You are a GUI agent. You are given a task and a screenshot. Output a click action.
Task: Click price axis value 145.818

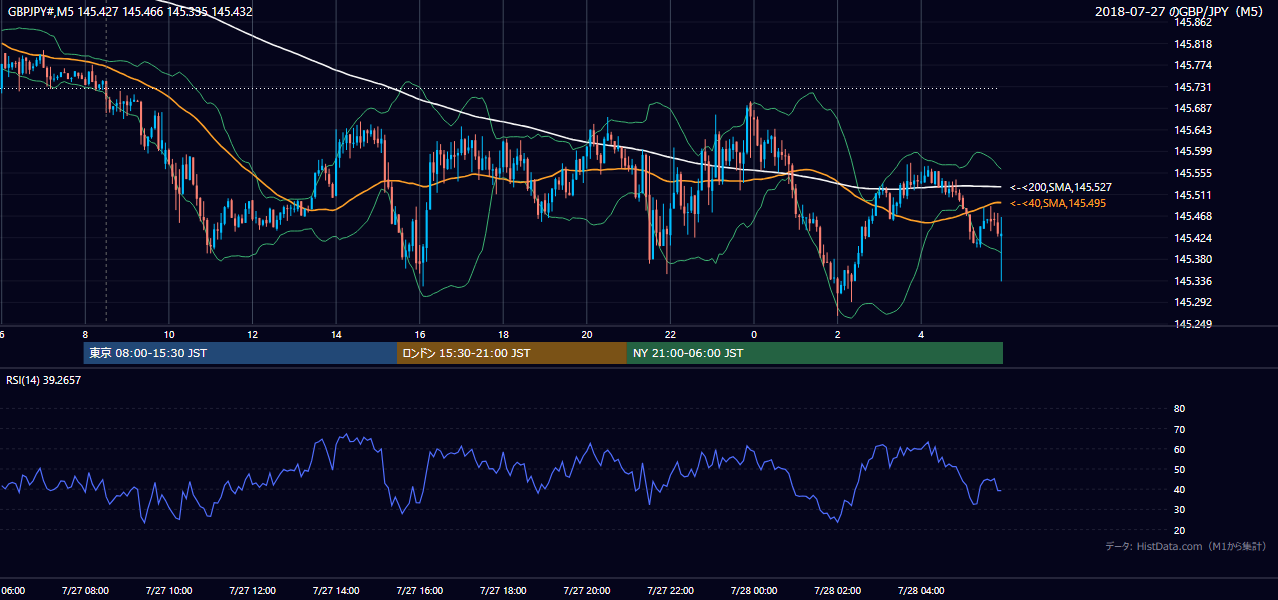tap(1192, 44)
